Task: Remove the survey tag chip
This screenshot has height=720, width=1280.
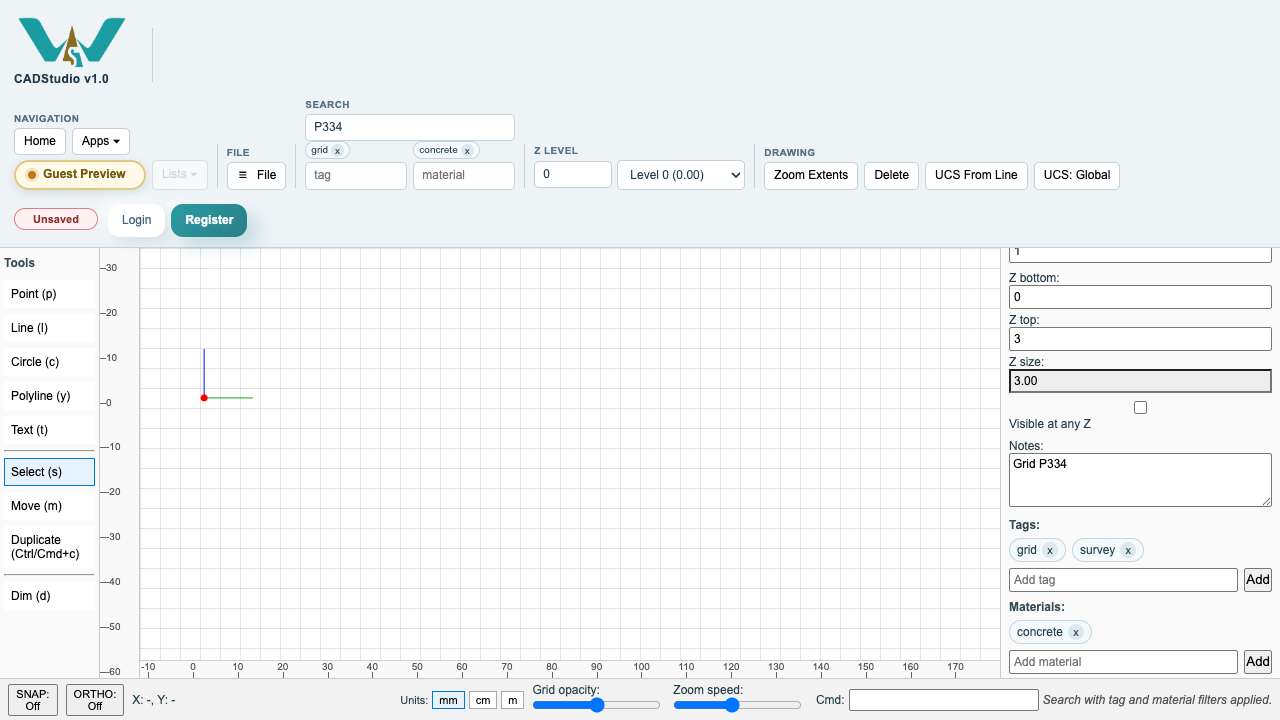Action: pos(1127,550)
